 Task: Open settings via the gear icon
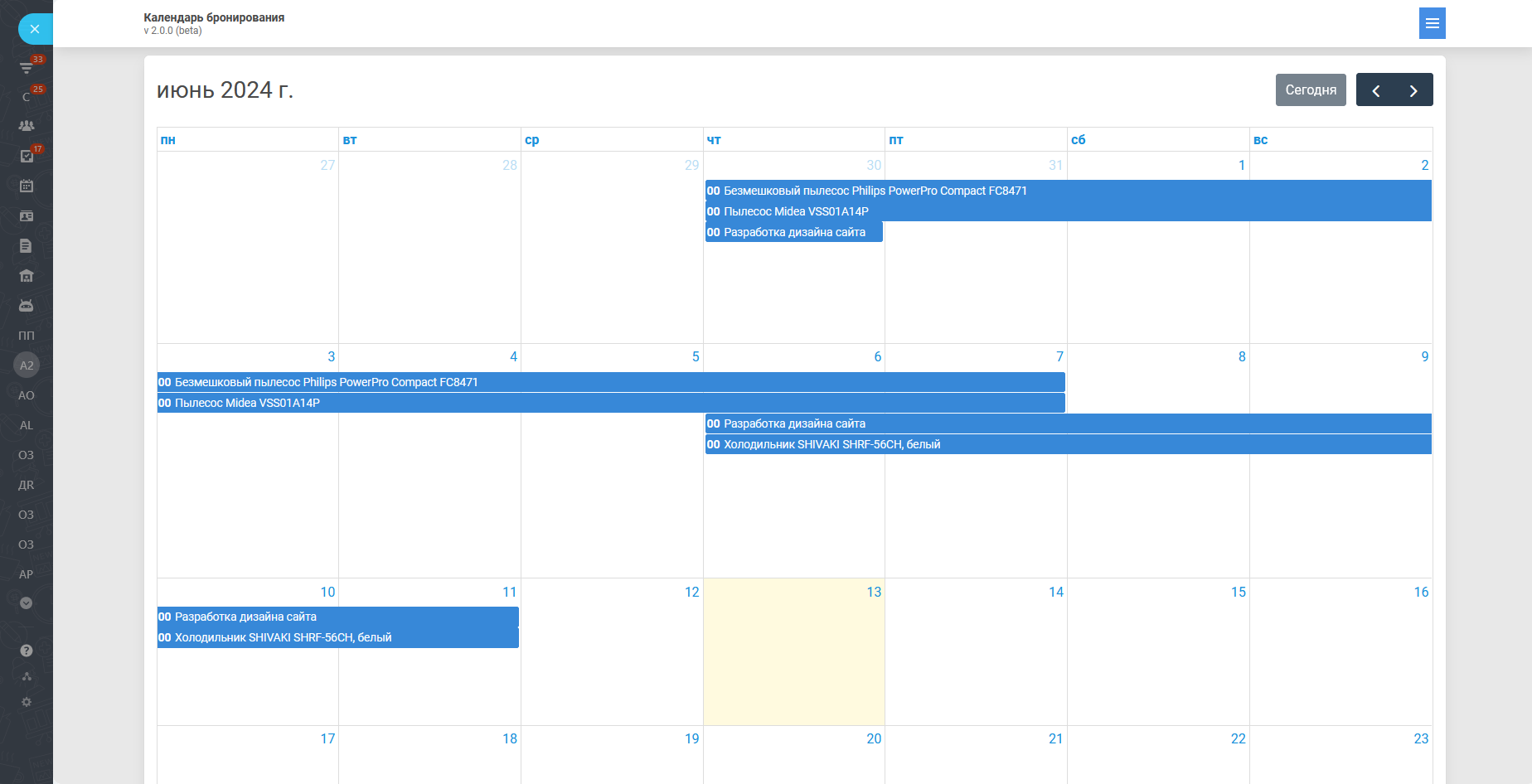click(27, 702)
